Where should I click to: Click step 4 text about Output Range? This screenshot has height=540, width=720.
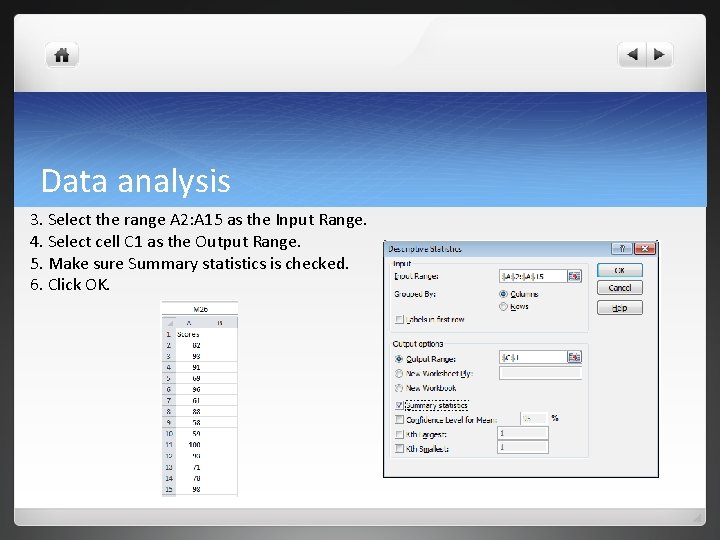[x=165, y=242]
